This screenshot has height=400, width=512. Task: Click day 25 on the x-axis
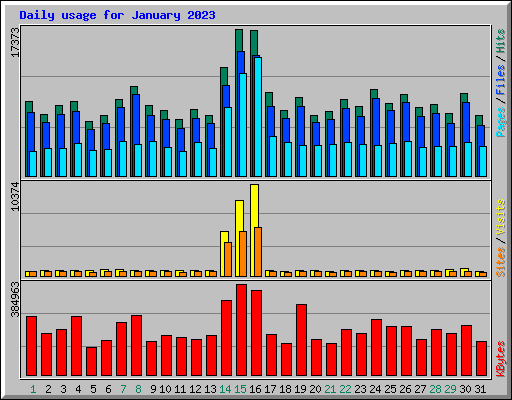pyautogui.click(x=390, y=389)
